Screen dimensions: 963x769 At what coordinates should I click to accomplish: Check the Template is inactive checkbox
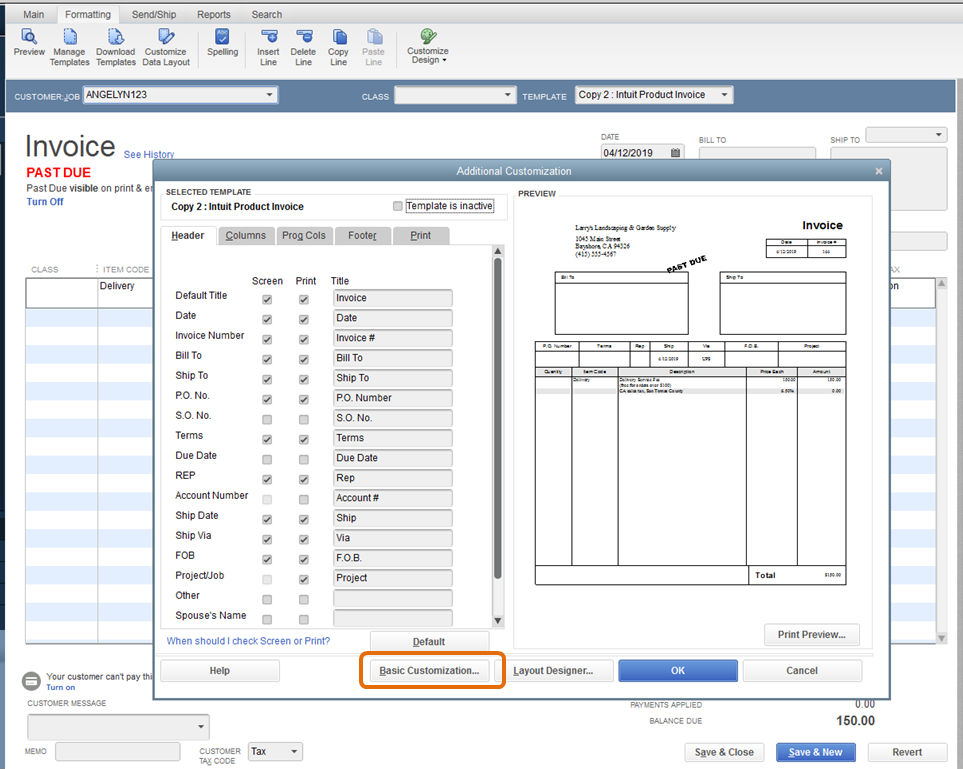[398, 206]
